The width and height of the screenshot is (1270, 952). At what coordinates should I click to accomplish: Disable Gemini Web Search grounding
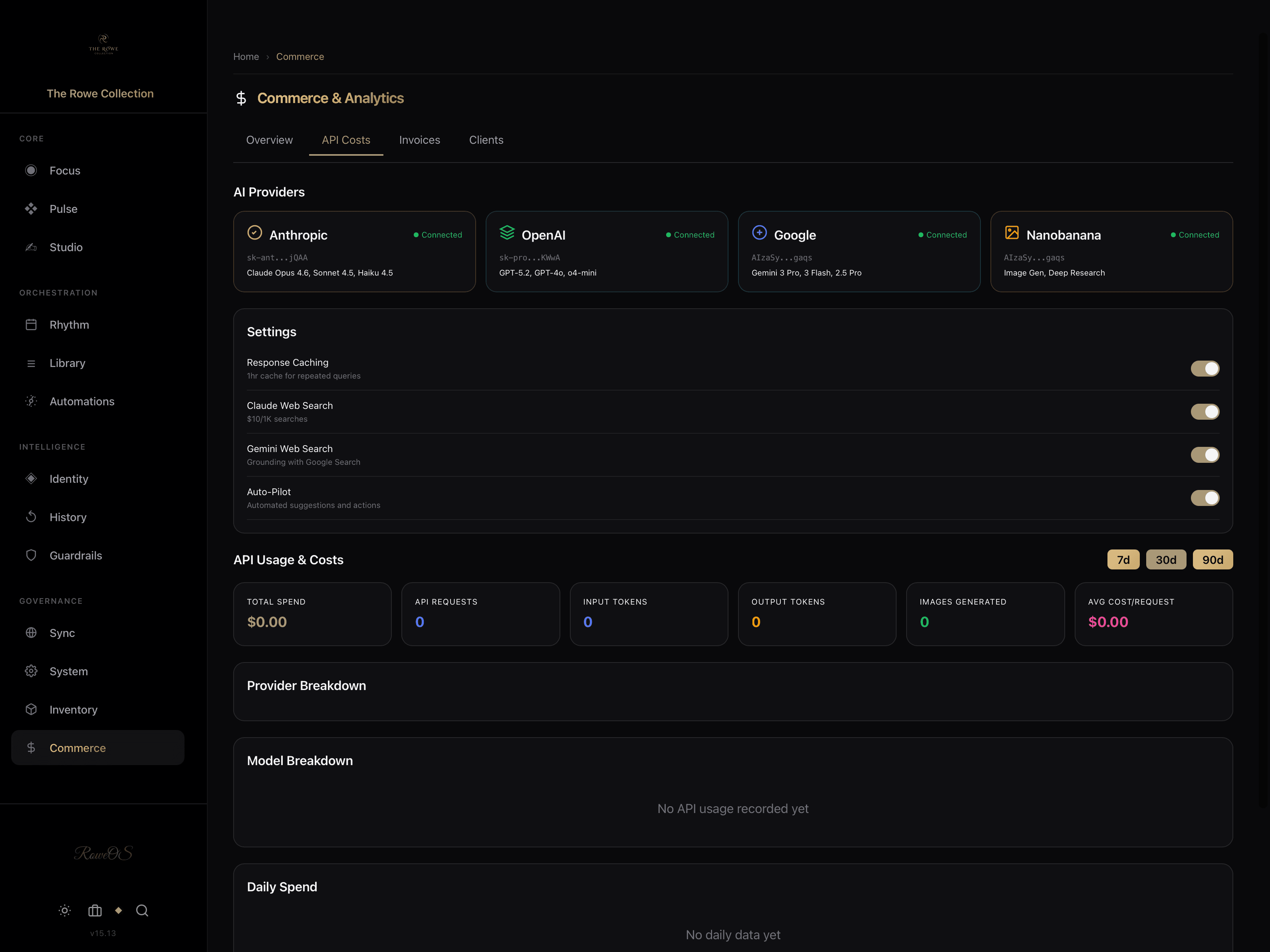1205,454
